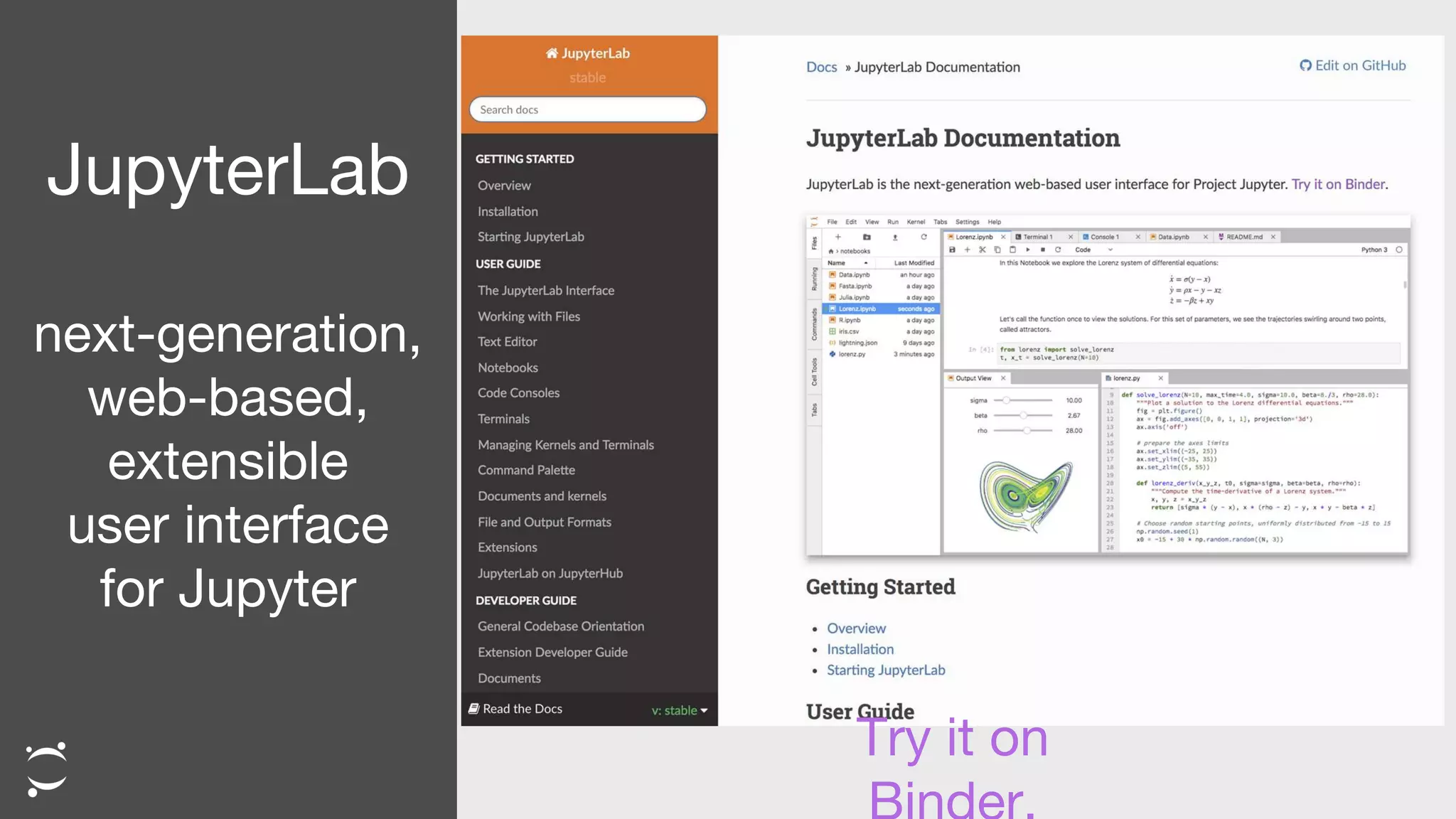The image size is (1456, 819).
Task: Expand the v: stable version dropdown
Action: pyautogui.click(x=679, y=710)
